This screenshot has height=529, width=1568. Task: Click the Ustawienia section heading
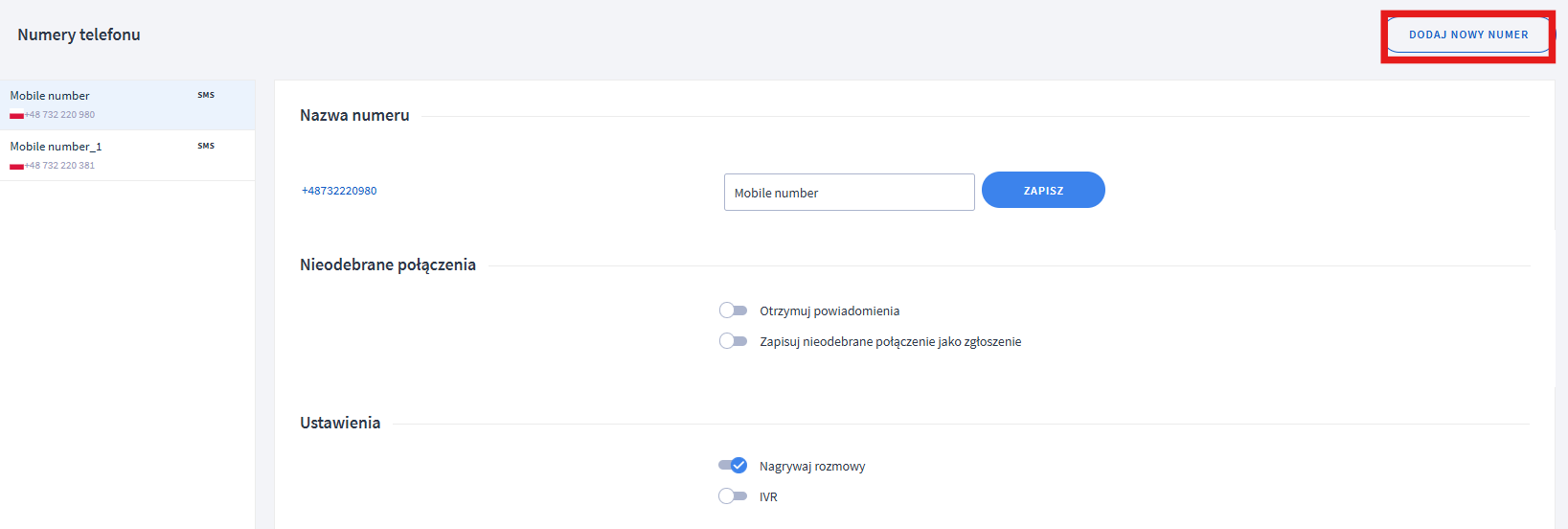click(x=340, y=423)
